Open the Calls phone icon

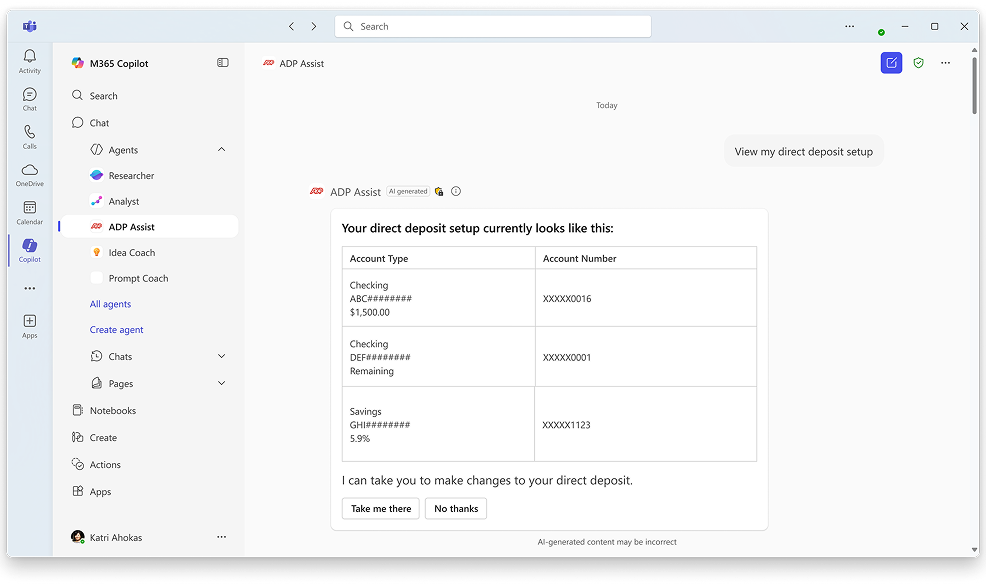pos(29,133)
